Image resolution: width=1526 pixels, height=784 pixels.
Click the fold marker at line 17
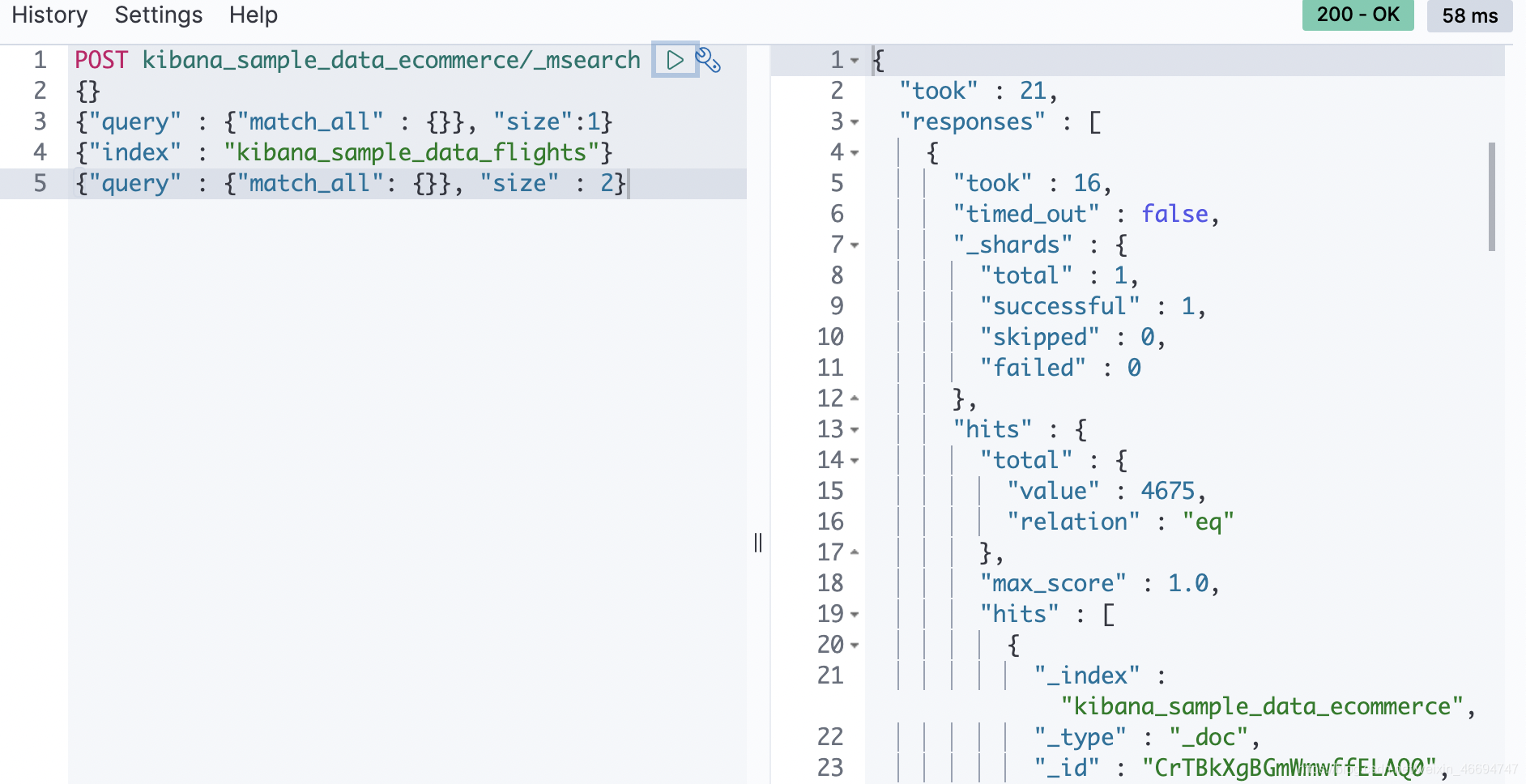[855, 552]
